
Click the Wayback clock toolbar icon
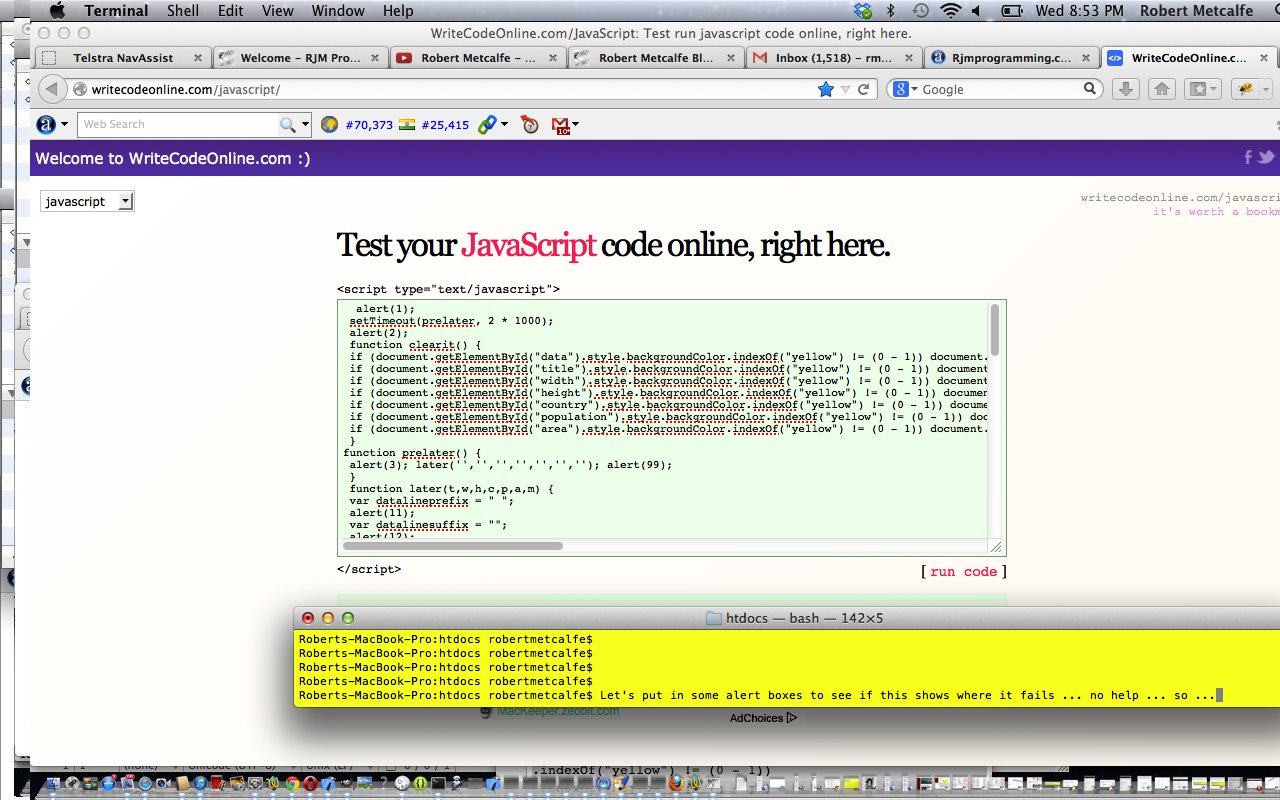pos(529,125)
